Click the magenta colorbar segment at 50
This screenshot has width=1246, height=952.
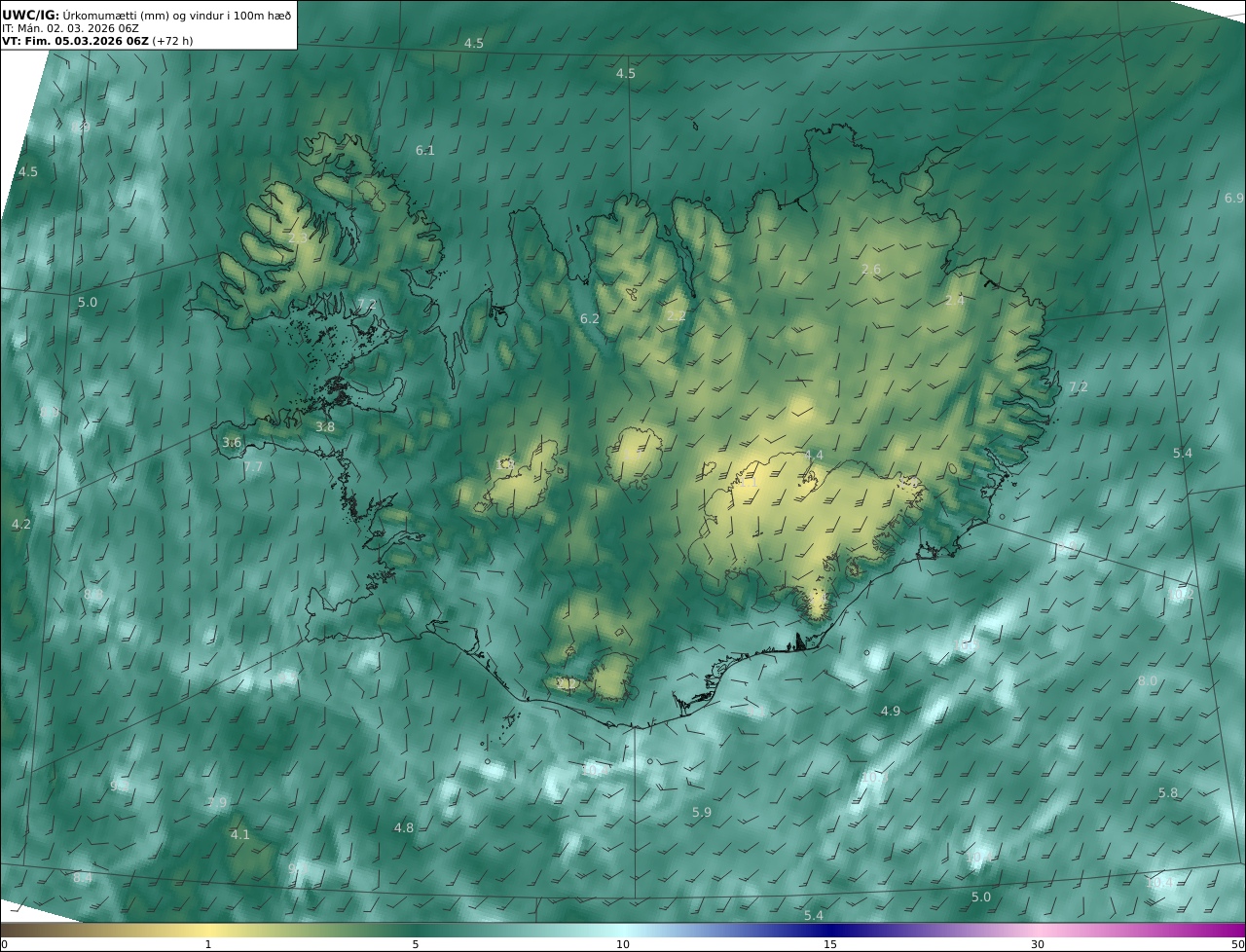[x=1236, y=930]
